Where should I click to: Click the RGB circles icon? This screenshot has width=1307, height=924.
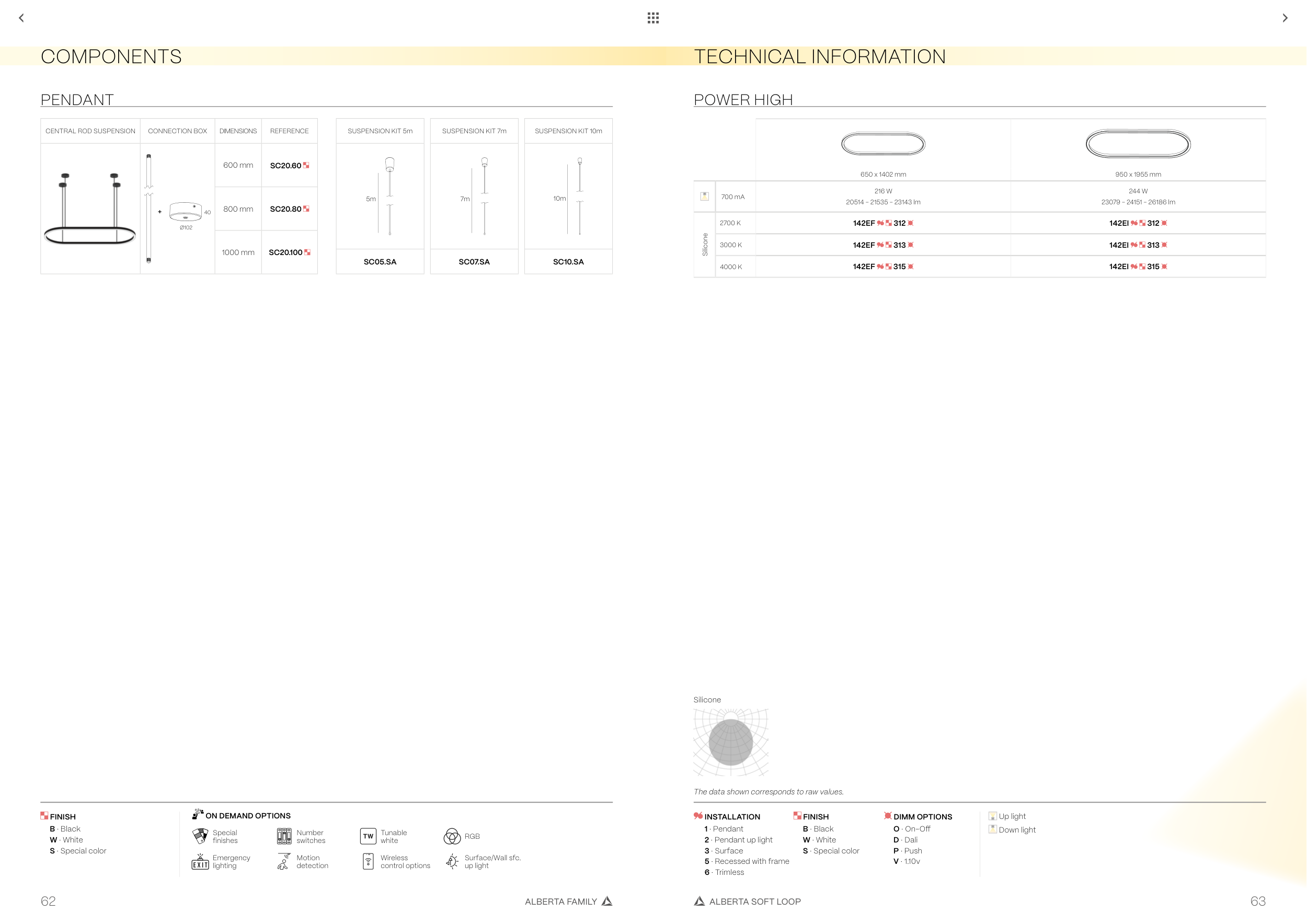coord(452,836)
